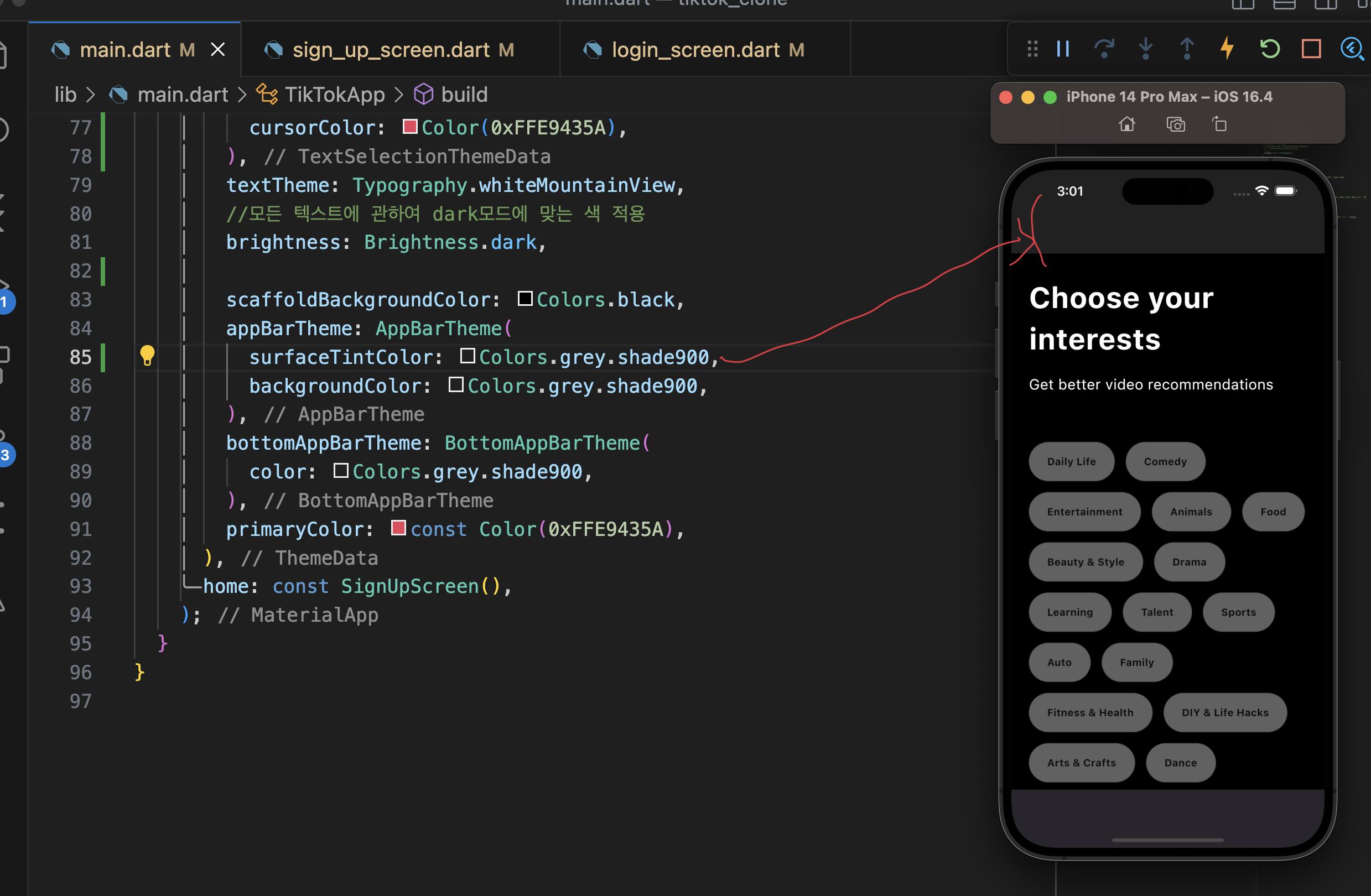Image resolution: width=1371 pixels, height=896 pixels.
Task: Toggle the Fitness & Health interest chip
Action: pyautogui.click(x=1090, y=712)
